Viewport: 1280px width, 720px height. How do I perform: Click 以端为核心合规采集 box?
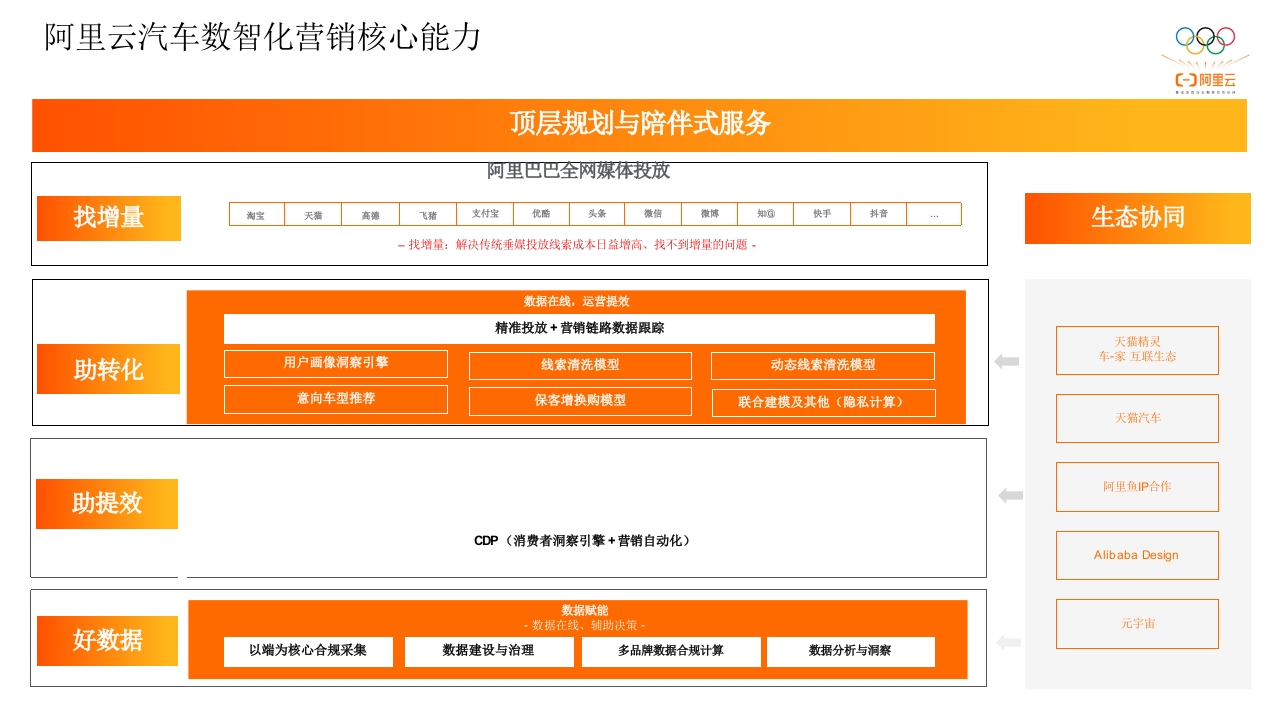click(308, 651)
